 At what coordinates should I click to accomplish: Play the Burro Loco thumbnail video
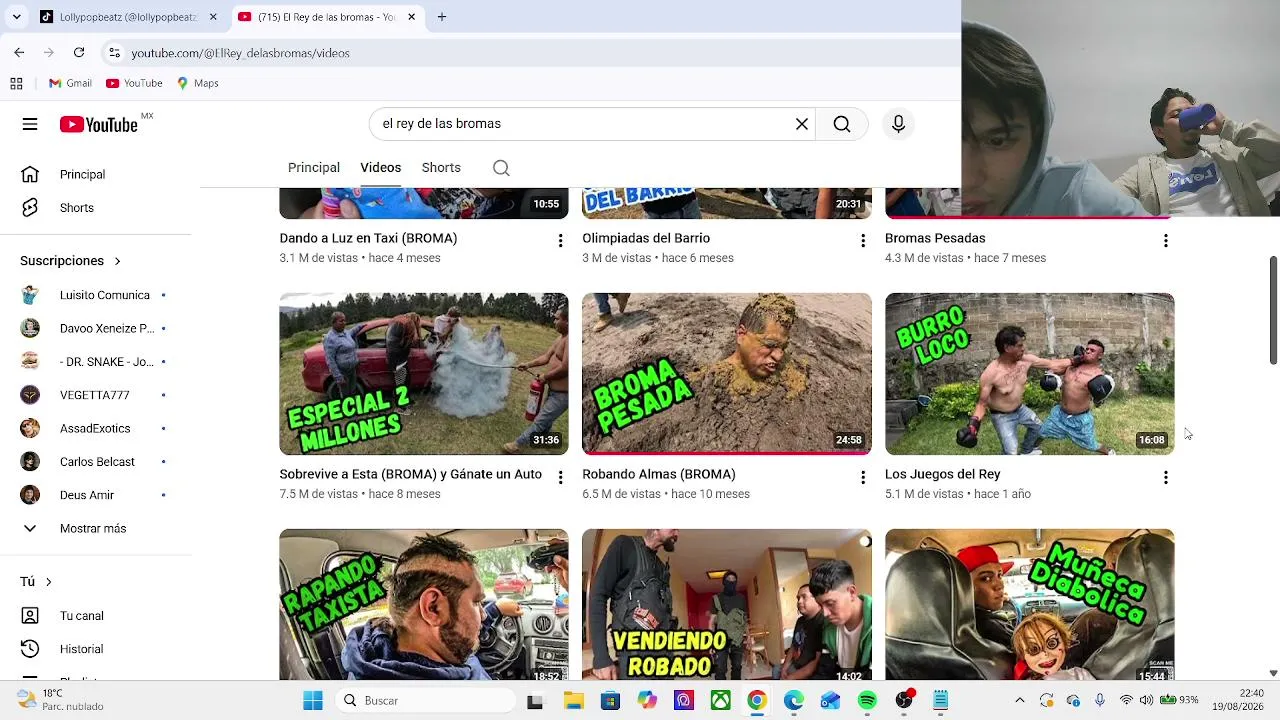click(x=1030, y=374)
